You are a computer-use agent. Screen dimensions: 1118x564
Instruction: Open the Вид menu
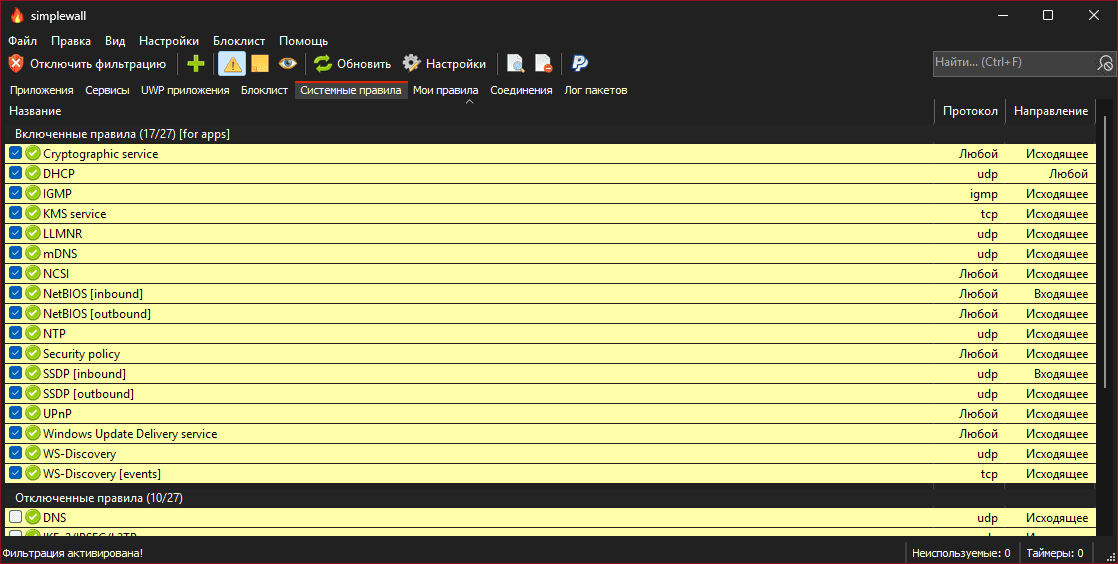pyautogui.click(x=115, y=41)
